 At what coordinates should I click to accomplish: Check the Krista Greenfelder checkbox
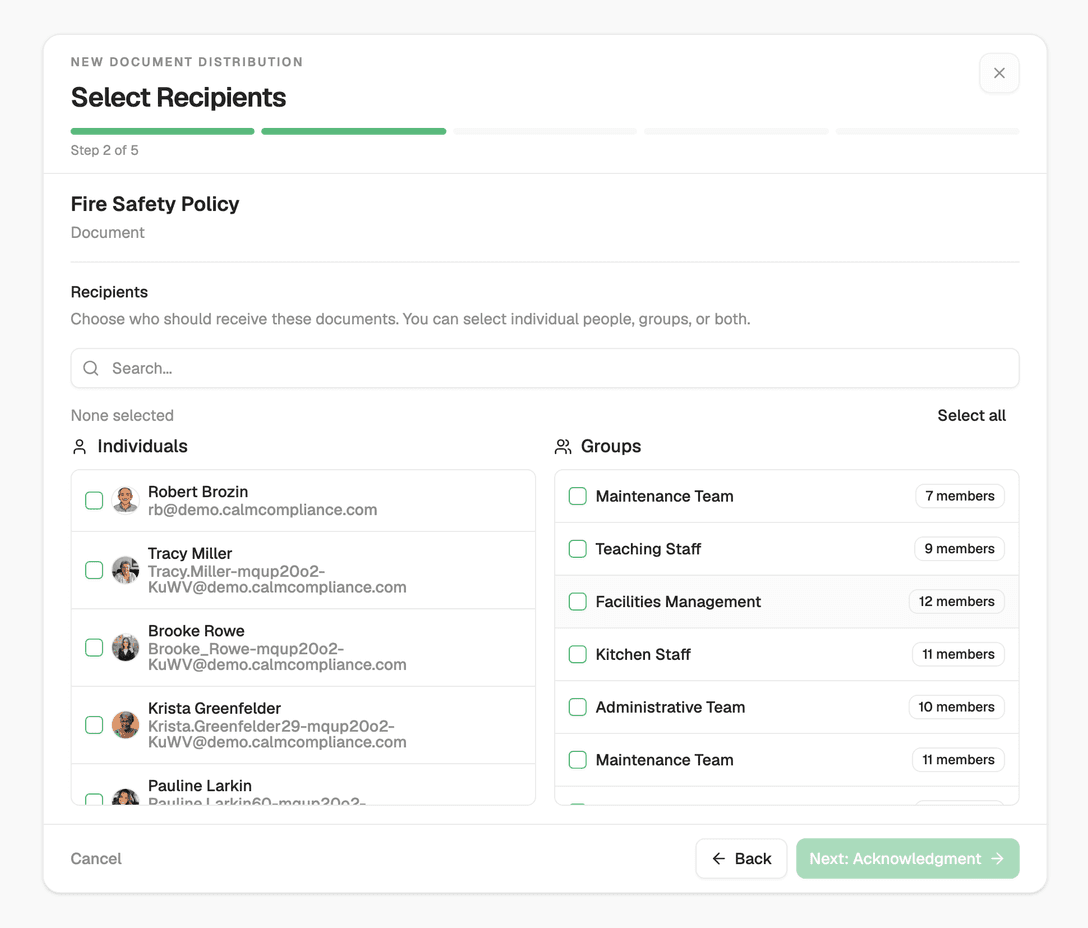pos(94,725)
